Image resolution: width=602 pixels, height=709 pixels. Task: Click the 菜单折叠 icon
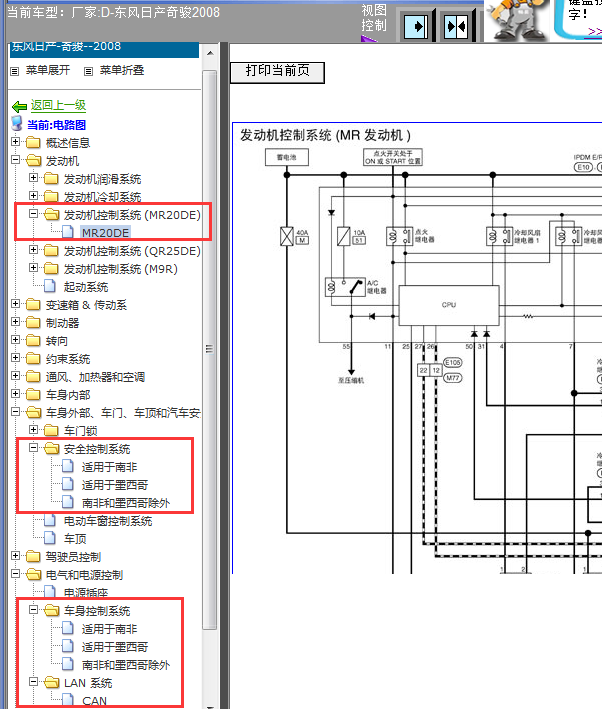click(x=89, y=71)
